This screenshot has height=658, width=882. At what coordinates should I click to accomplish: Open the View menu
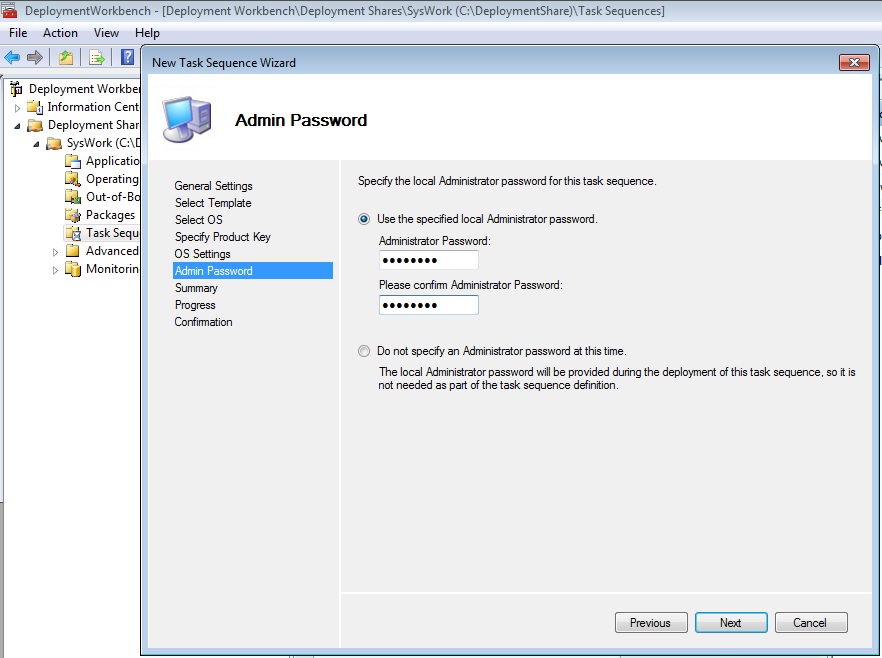(106, 33)
